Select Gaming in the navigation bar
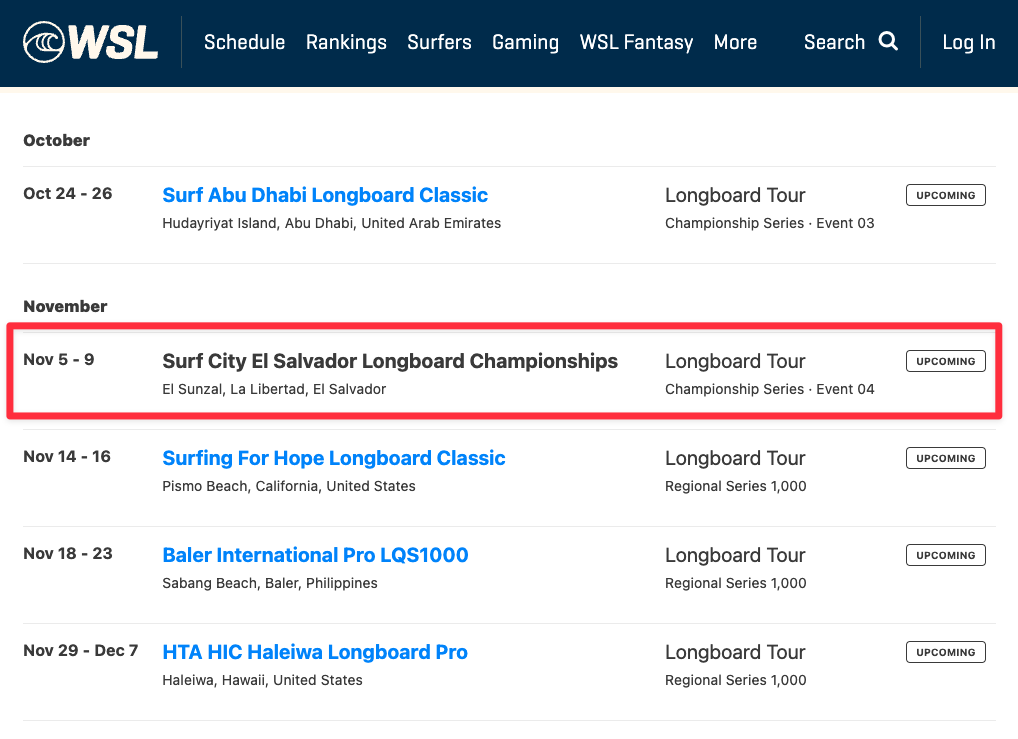 (525, 42)
